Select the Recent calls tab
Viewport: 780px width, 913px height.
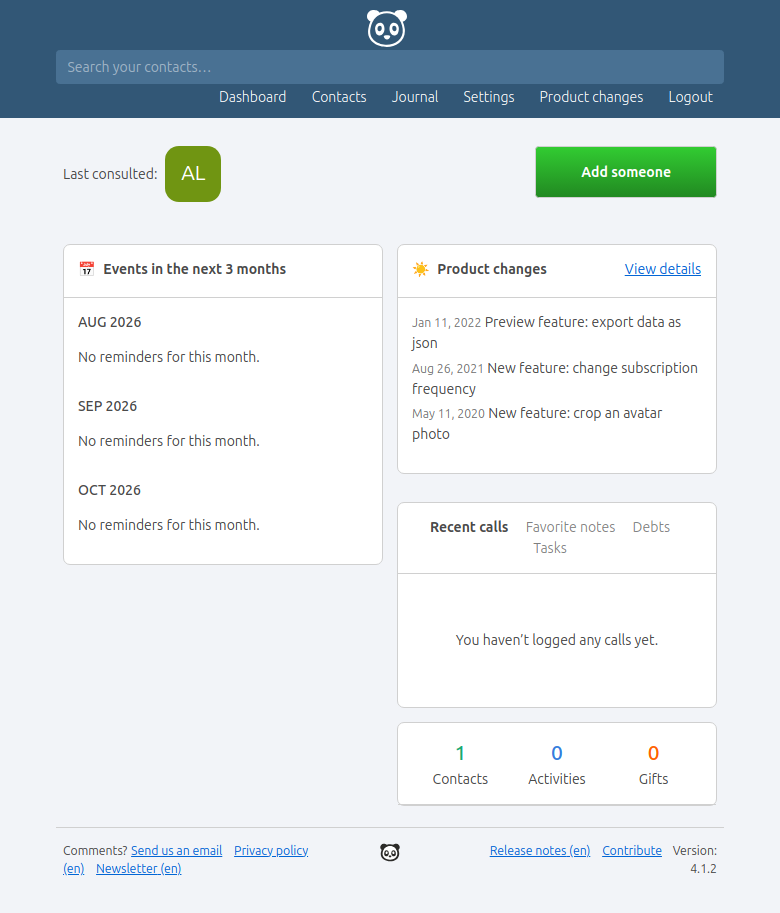(x=469, y=527)
